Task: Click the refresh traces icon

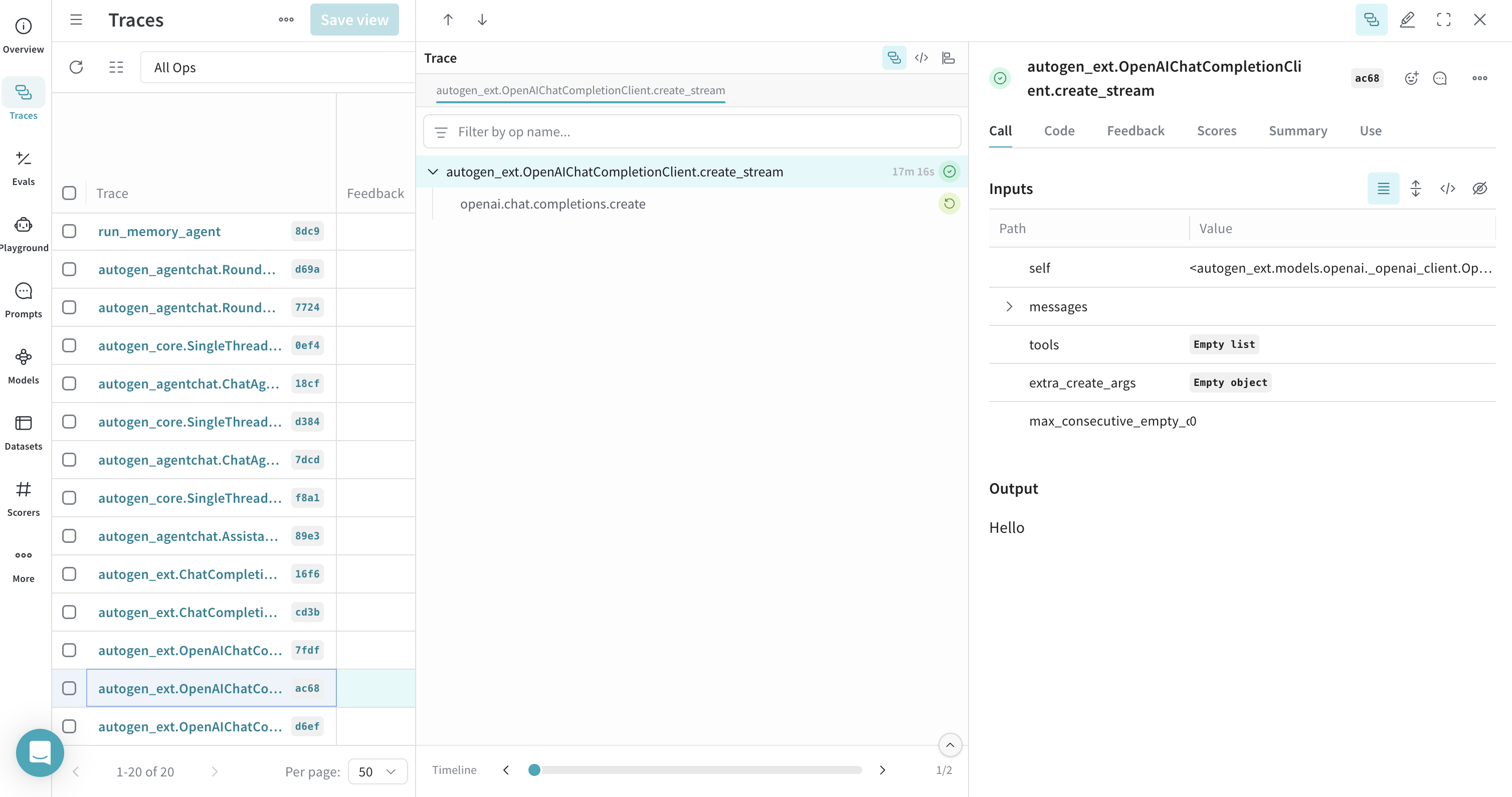Action: click(x=76, y=67)
